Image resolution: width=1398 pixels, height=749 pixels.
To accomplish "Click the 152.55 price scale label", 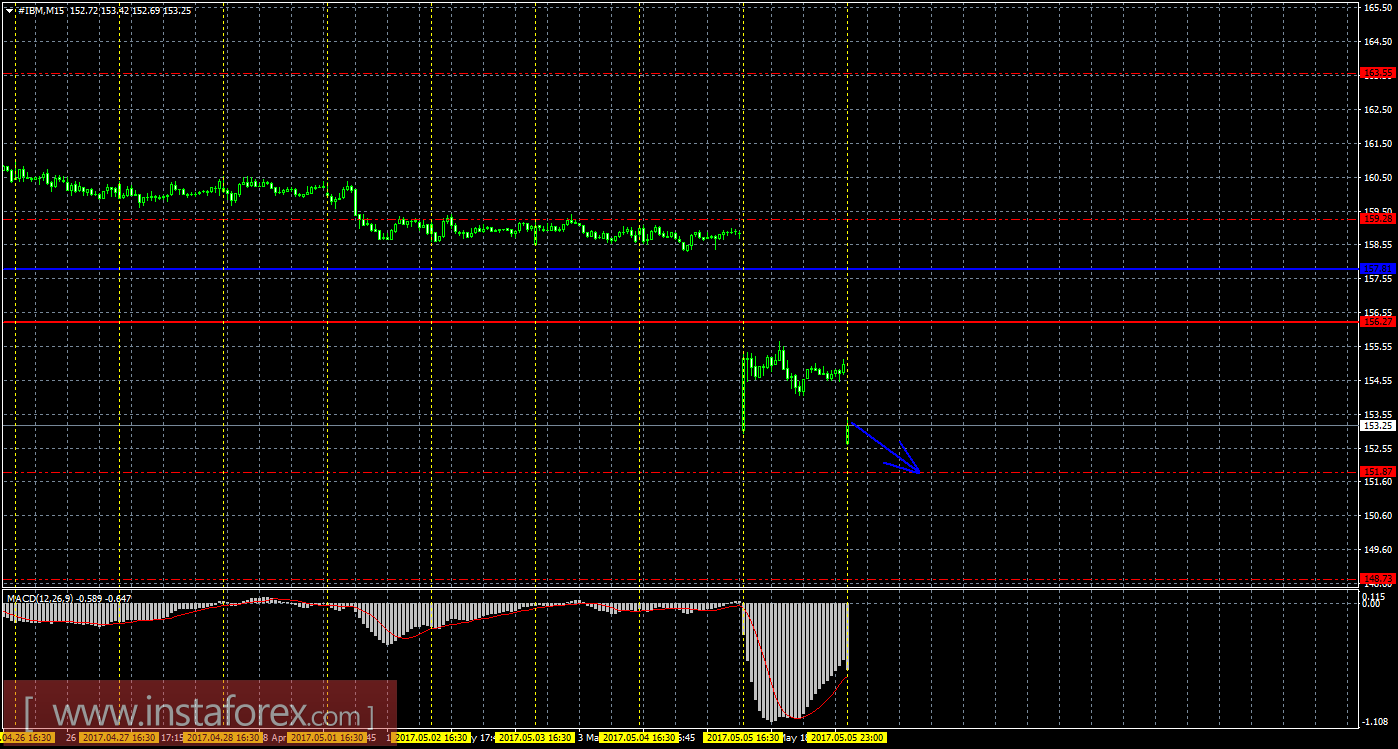I will pyautogui.click(x=1378, y=448).
